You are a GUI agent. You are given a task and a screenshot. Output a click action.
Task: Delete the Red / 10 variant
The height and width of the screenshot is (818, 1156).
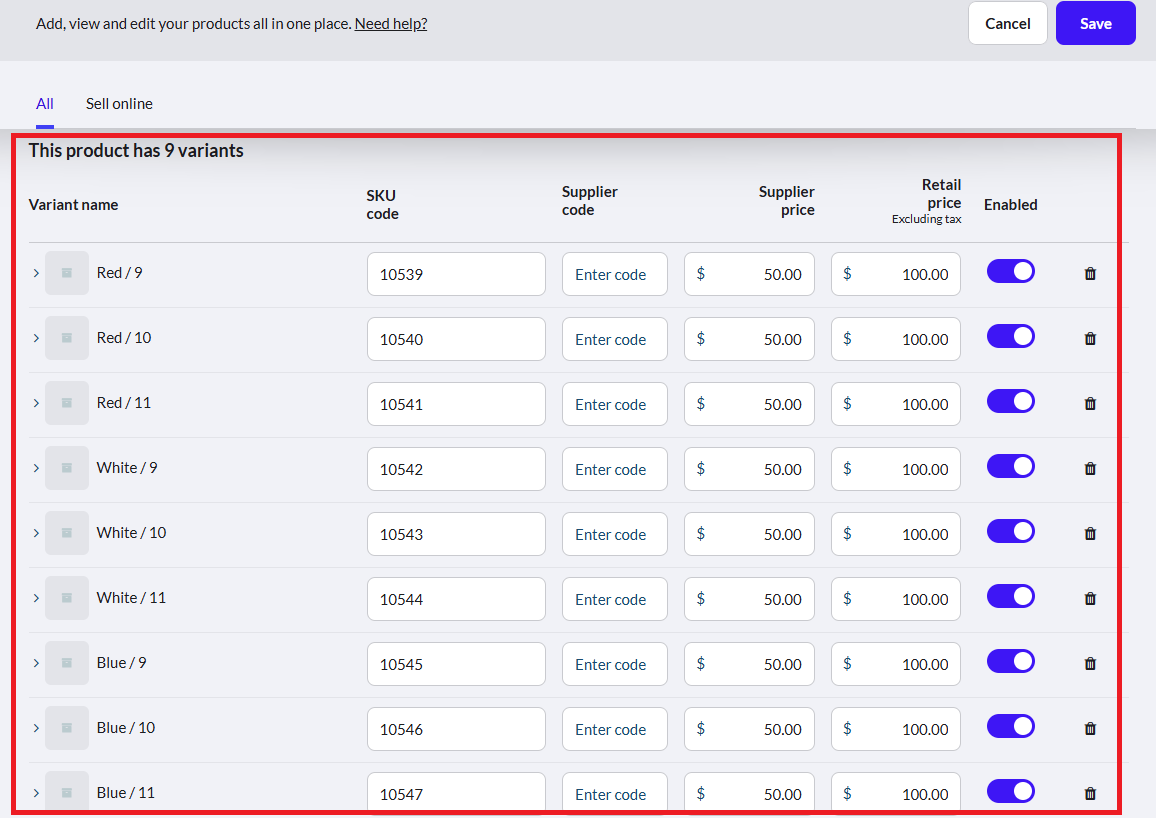[x=1090, y=338]
